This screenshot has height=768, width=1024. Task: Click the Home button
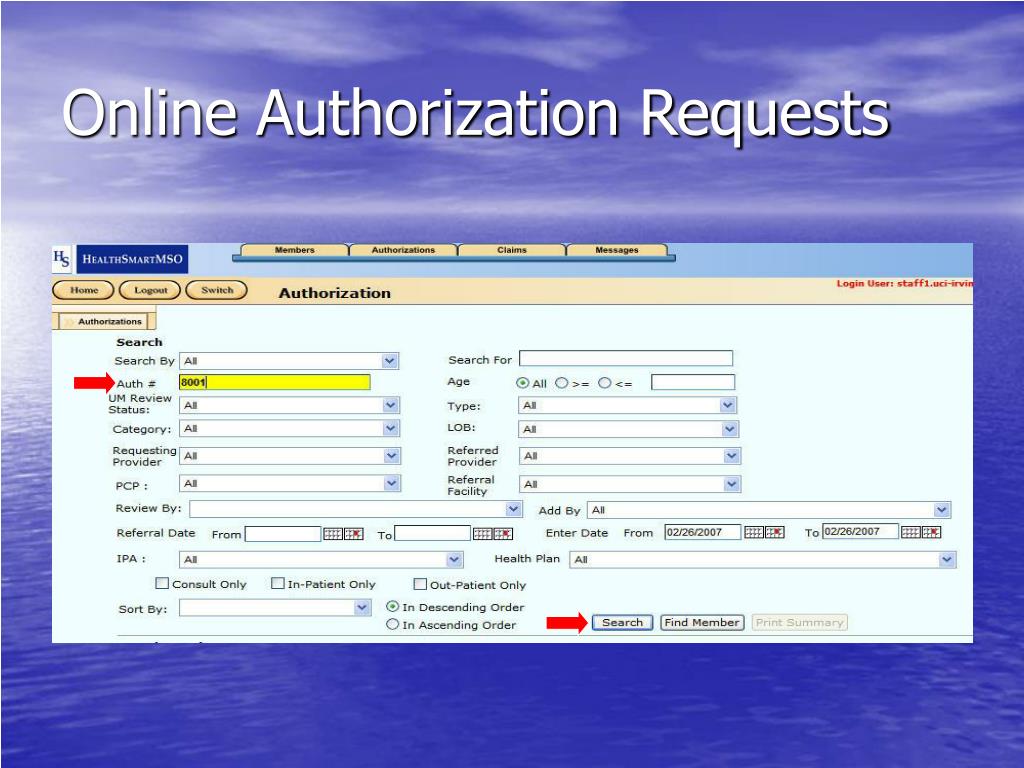pyautogui.click(x=84, y=290)
